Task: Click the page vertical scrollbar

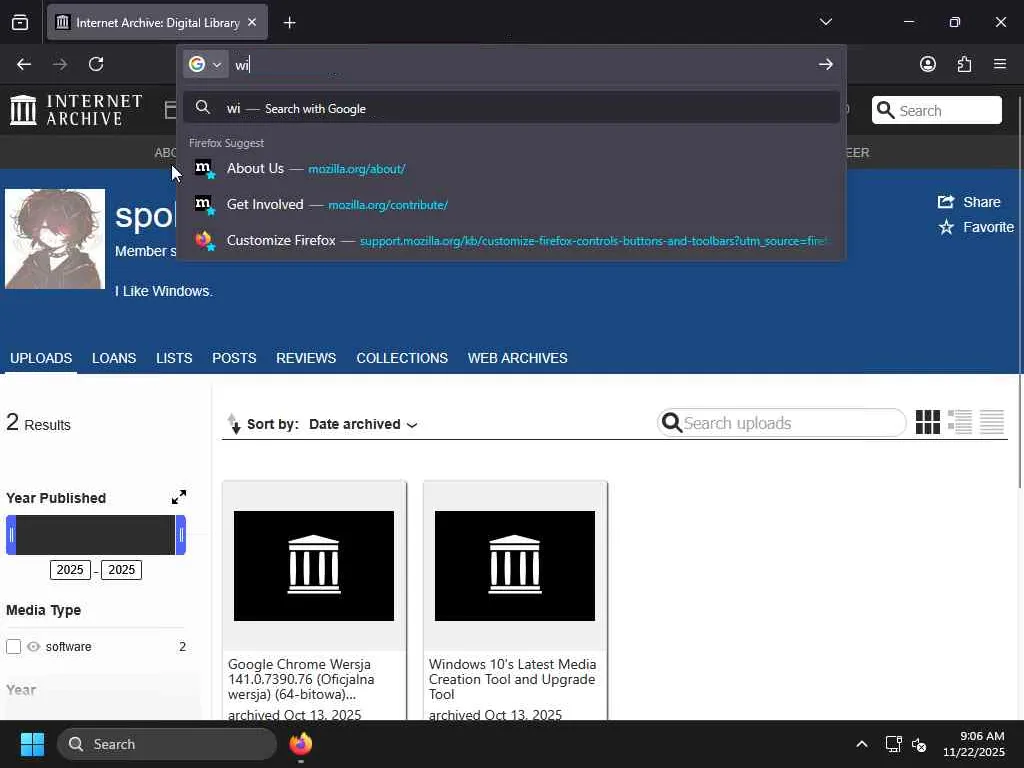Action: click(x=1019, y=294)
